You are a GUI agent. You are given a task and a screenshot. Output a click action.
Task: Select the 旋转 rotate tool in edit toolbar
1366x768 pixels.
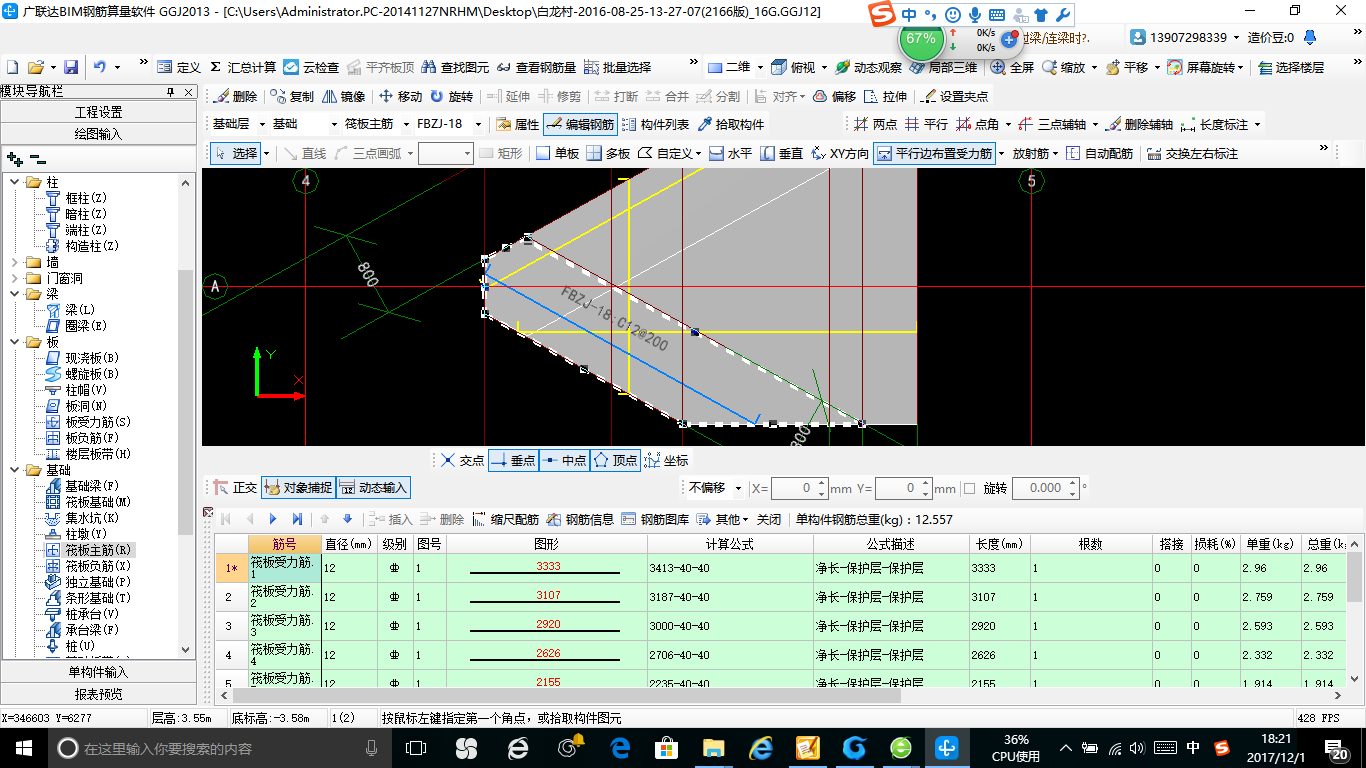point(451,96)
